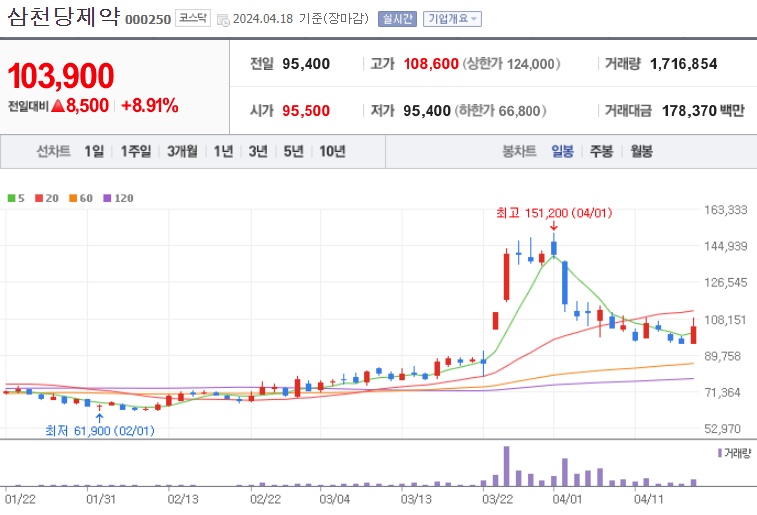Click the 거래량 value 1,716,854

click(x=684, y=64)
